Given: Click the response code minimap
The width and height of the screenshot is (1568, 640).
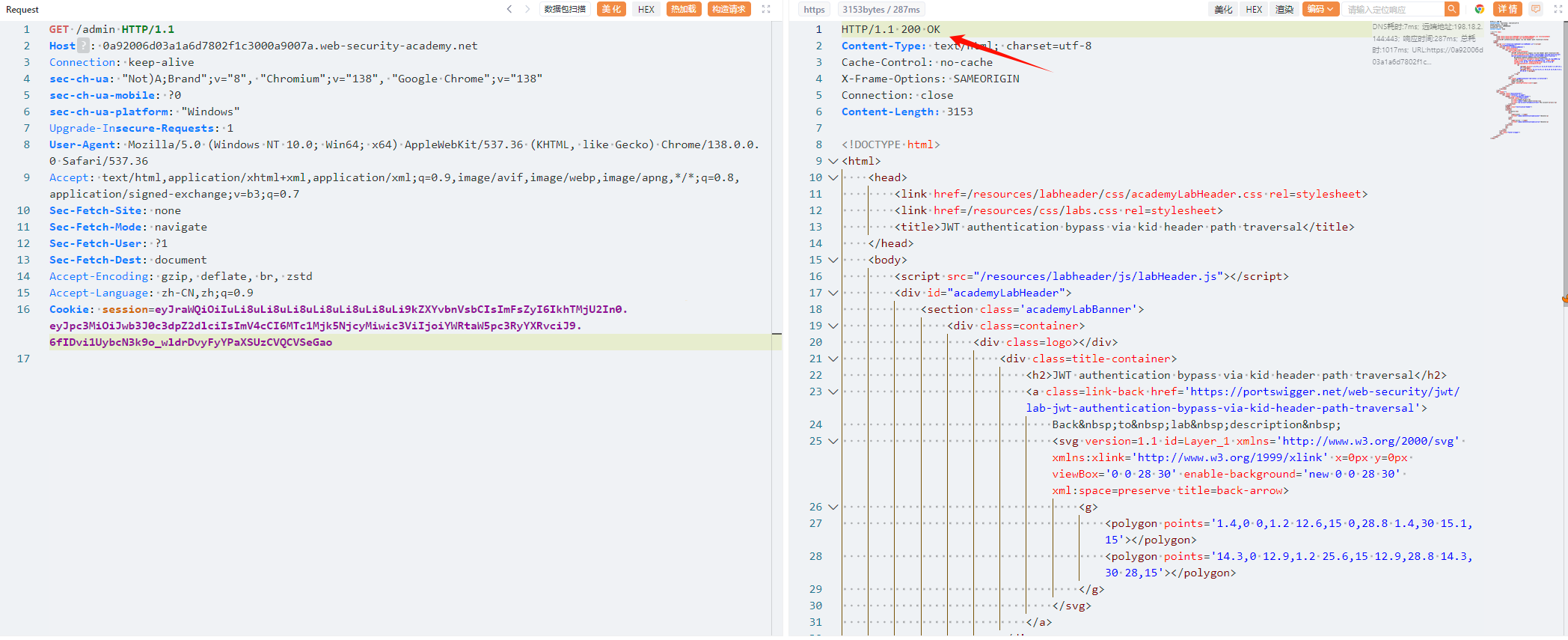Looking at the screenshot, I should coord(1525,79).
